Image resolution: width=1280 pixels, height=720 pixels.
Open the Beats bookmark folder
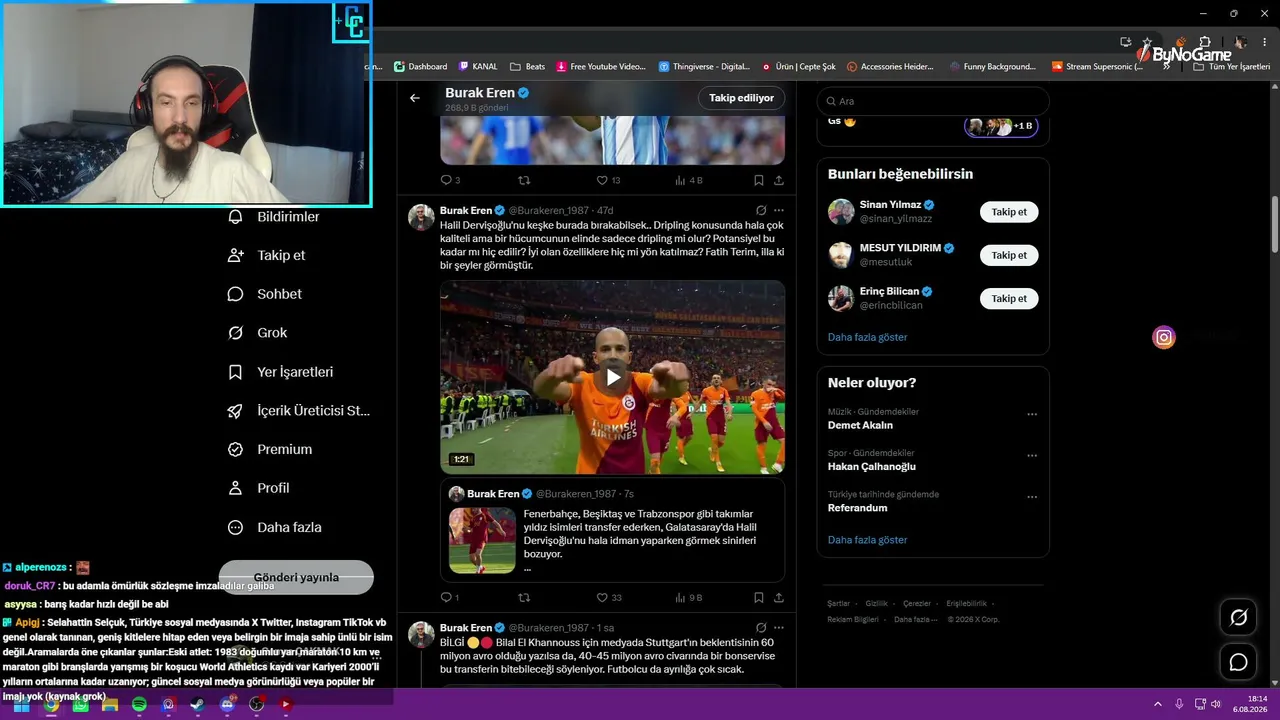pyautogui.click(x=528, y=67)
